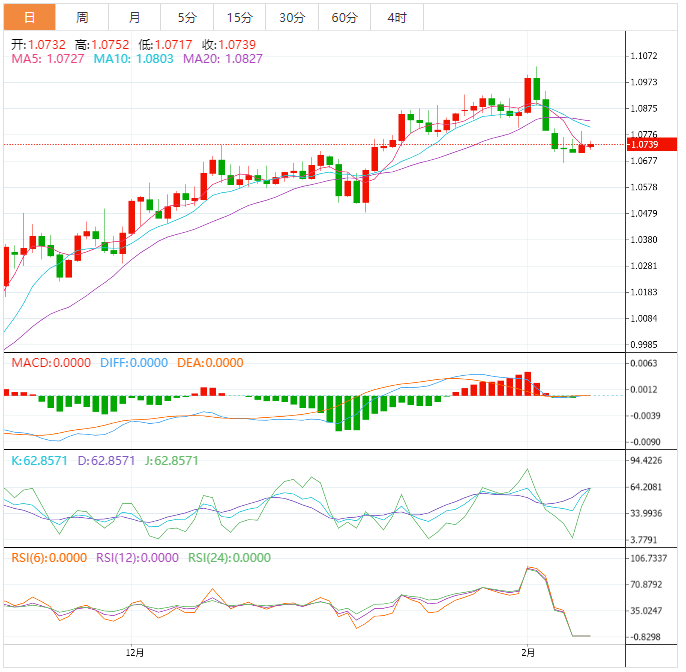The image size is (686, 672).
Task: Click the MA10 indicator label
Action: pyautogui.click(x=133, y=59)
